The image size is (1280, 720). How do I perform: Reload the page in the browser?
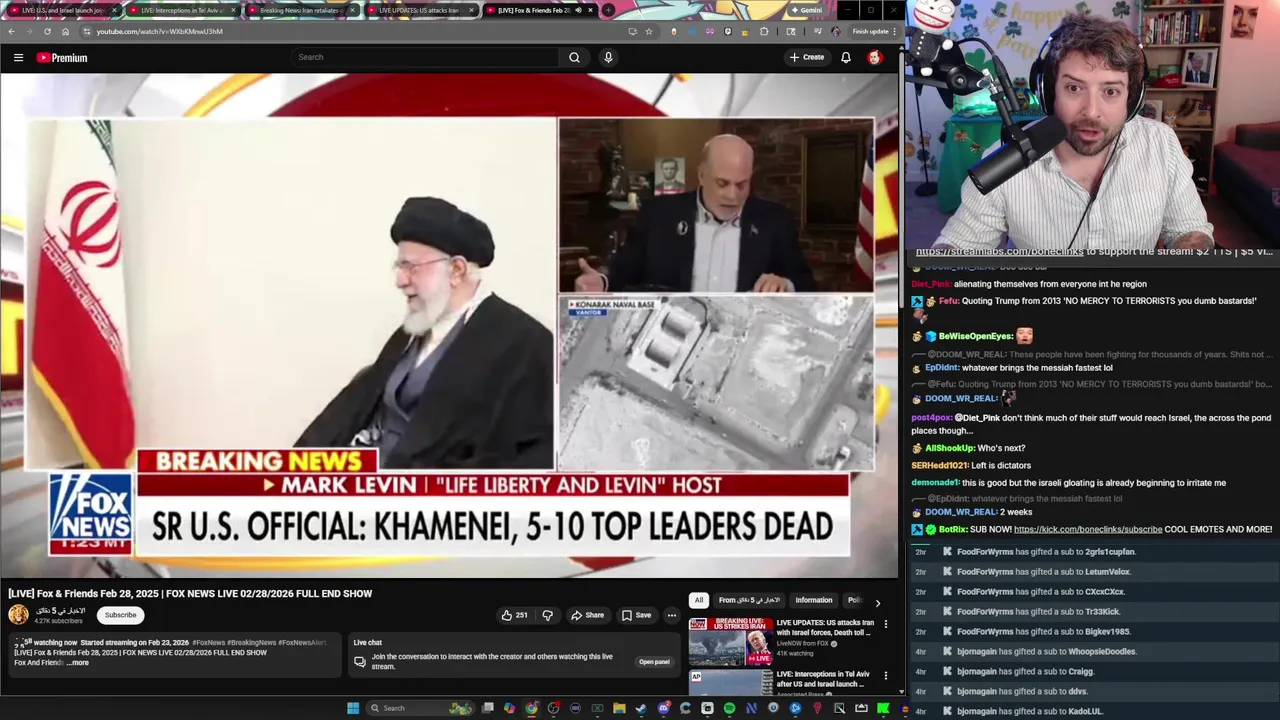pos(46,31)
